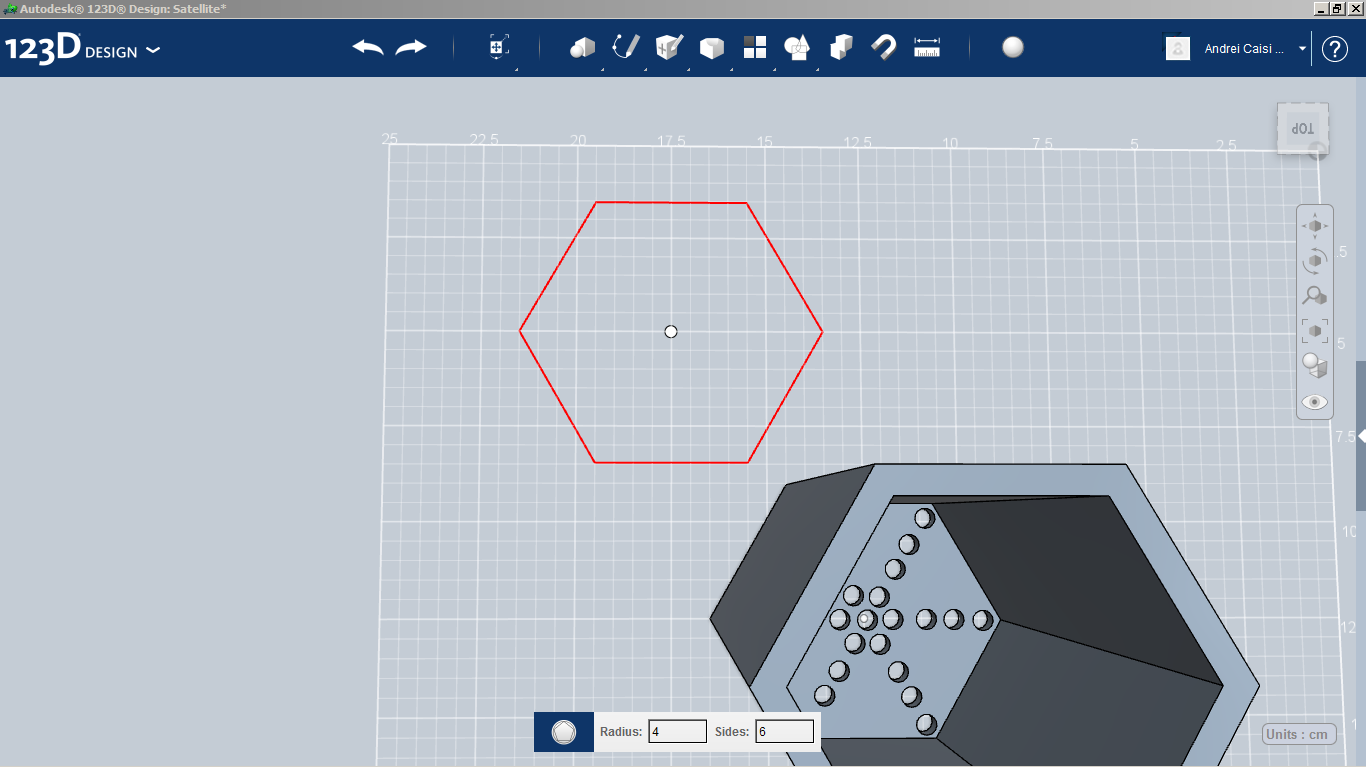Select the Orbit navigation tool
Screen dimensions: 1366x768
[1315, 261]
